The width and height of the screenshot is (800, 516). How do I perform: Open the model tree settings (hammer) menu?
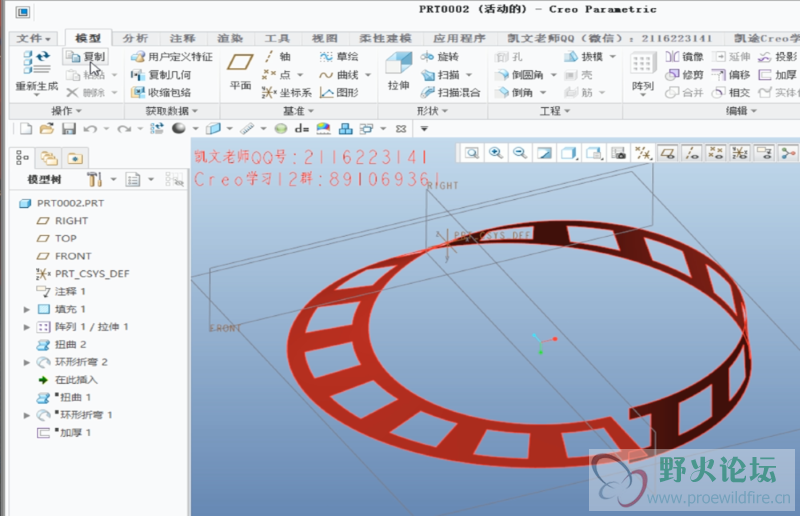coord(94,179)
